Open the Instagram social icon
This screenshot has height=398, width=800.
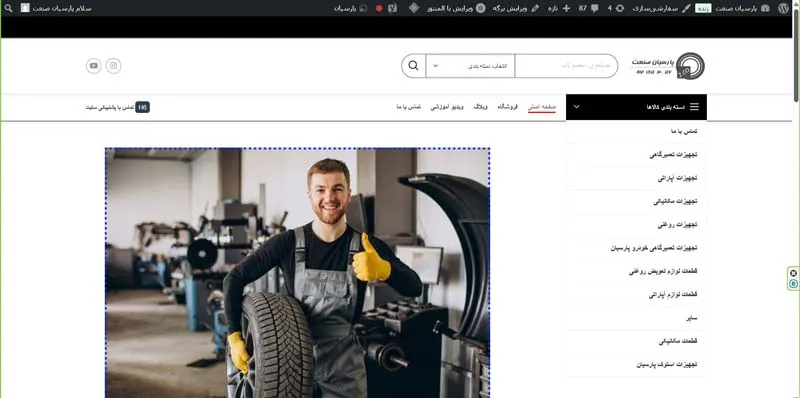(114, 66)
